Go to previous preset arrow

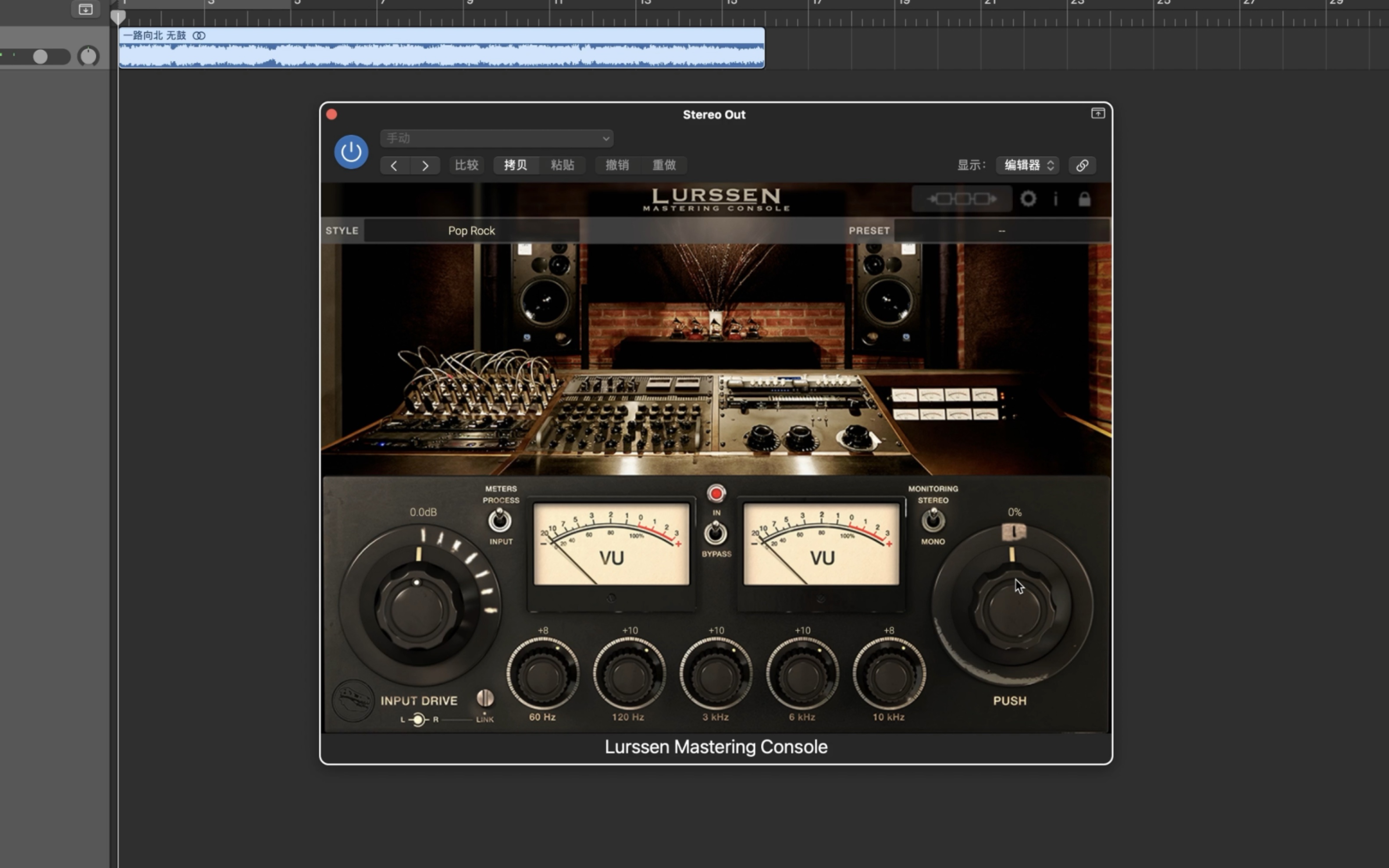pos(394,165)
